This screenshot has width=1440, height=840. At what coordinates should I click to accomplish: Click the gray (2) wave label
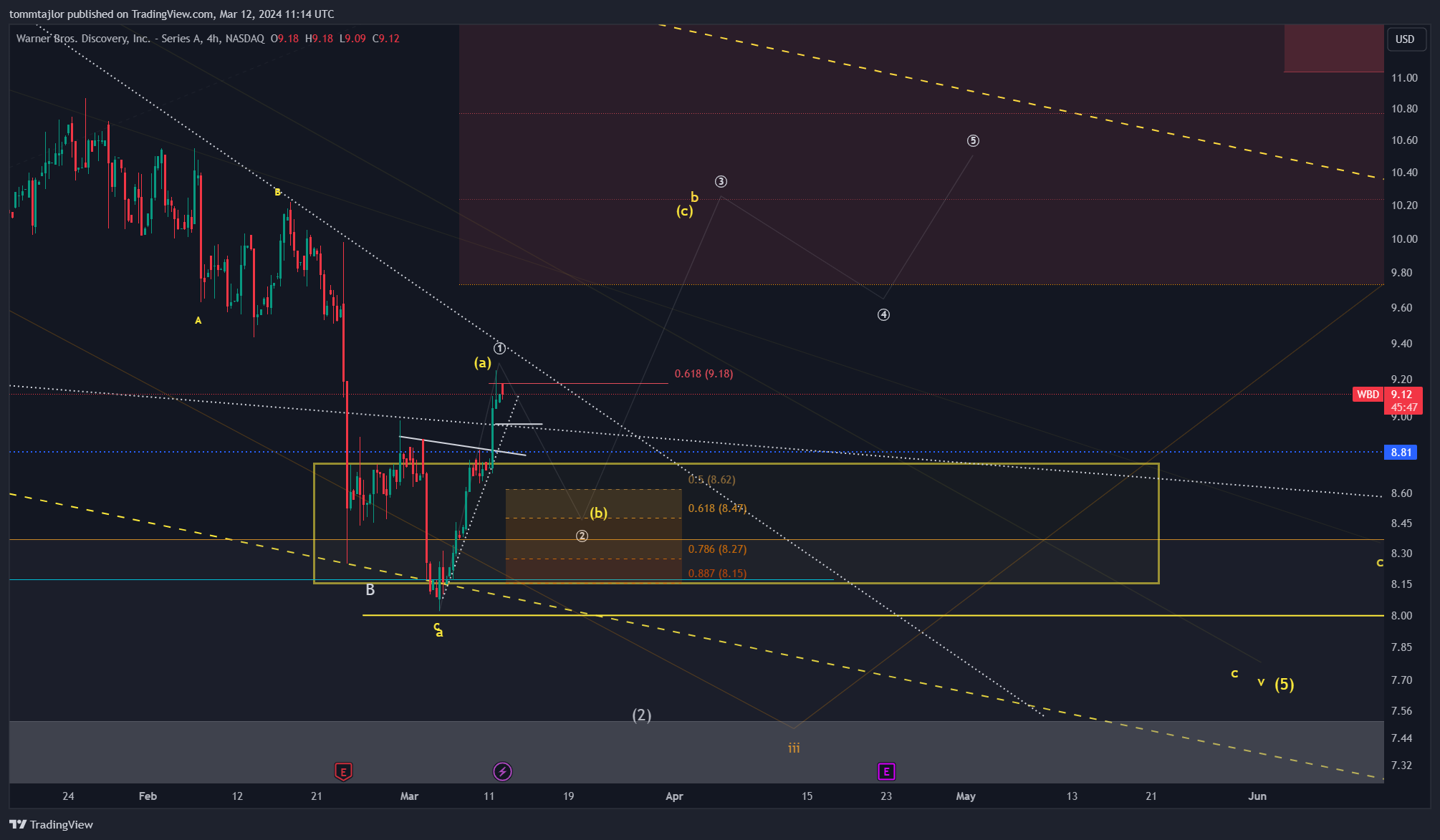[x=642, y=715]
